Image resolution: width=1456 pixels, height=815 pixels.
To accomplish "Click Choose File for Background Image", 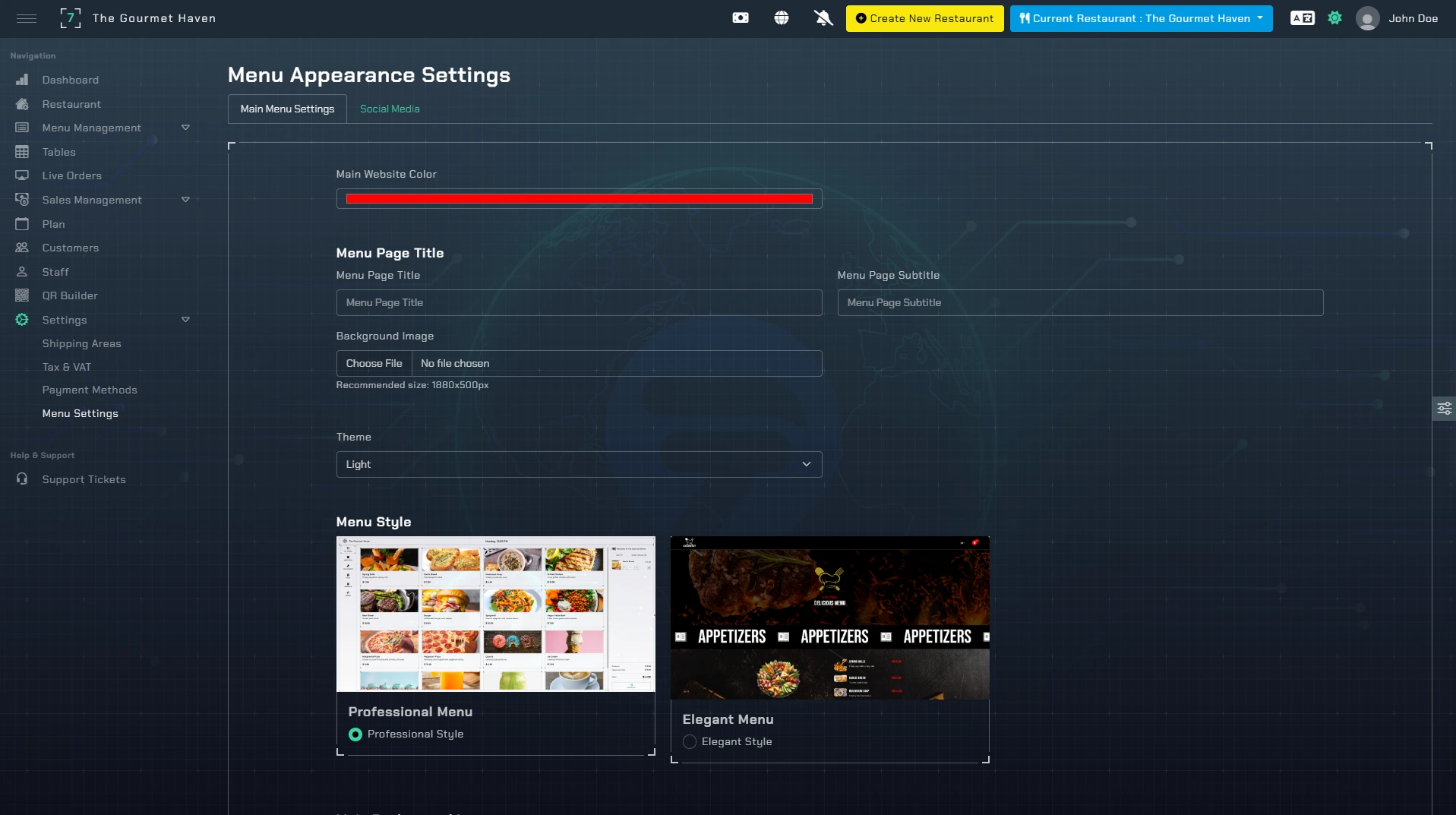I will click(x=374, y=364).
